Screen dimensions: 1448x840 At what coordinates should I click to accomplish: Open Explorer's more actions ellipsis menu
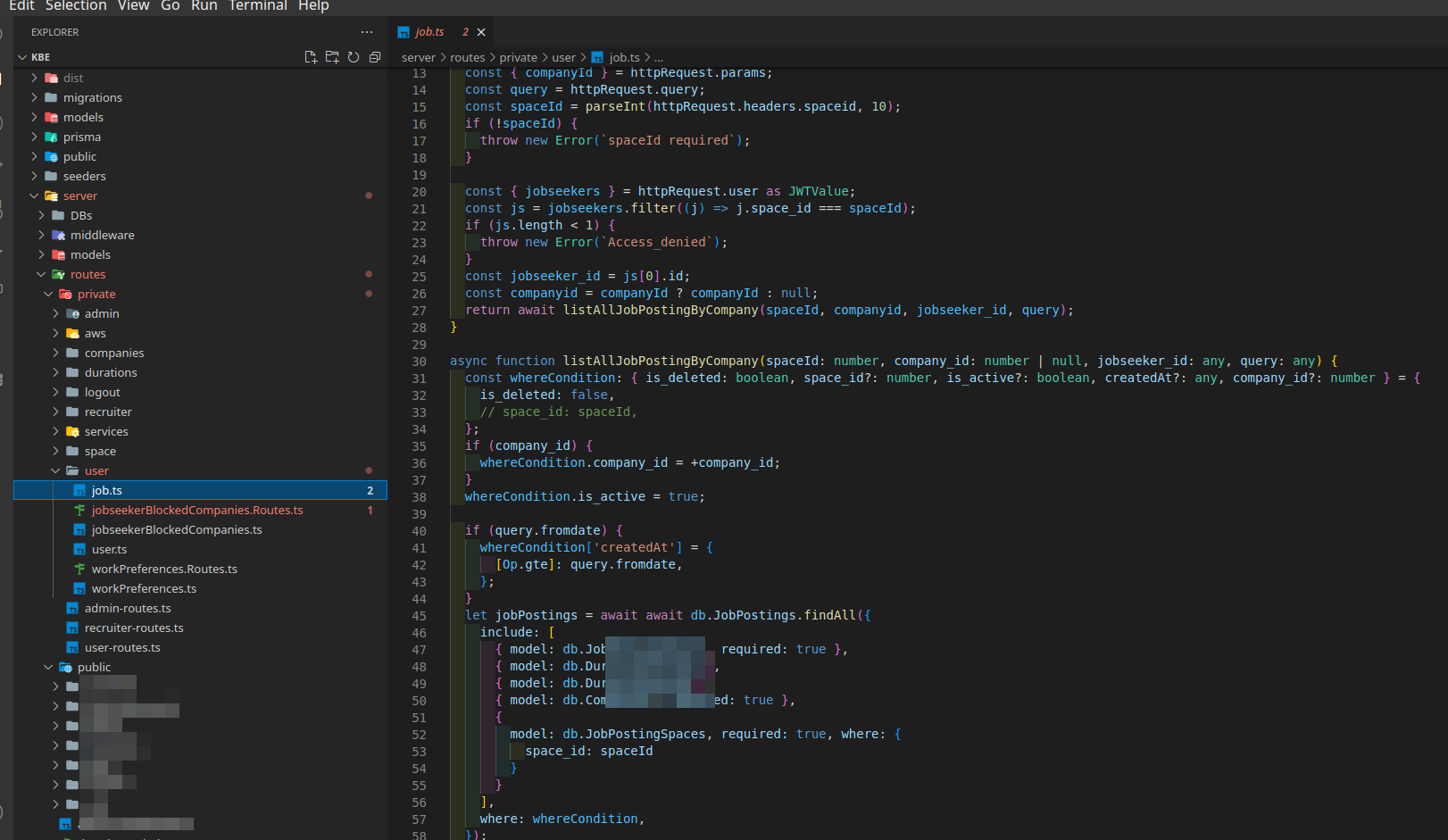point(367,32)
